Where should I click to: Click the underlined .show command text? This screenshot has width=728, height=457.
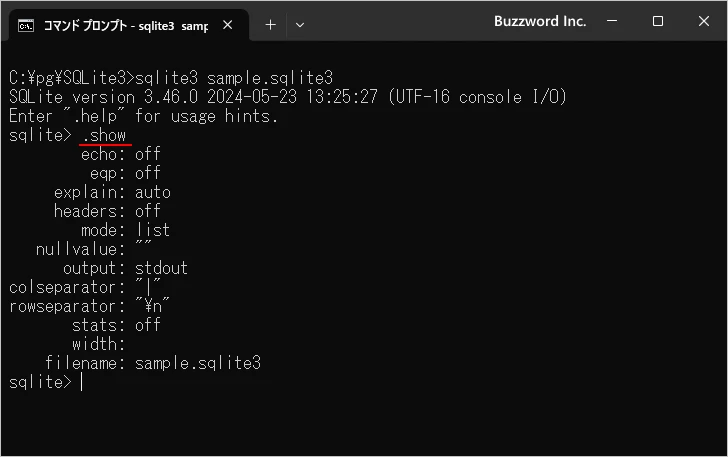pyautogui.click(x=104, y=135)
